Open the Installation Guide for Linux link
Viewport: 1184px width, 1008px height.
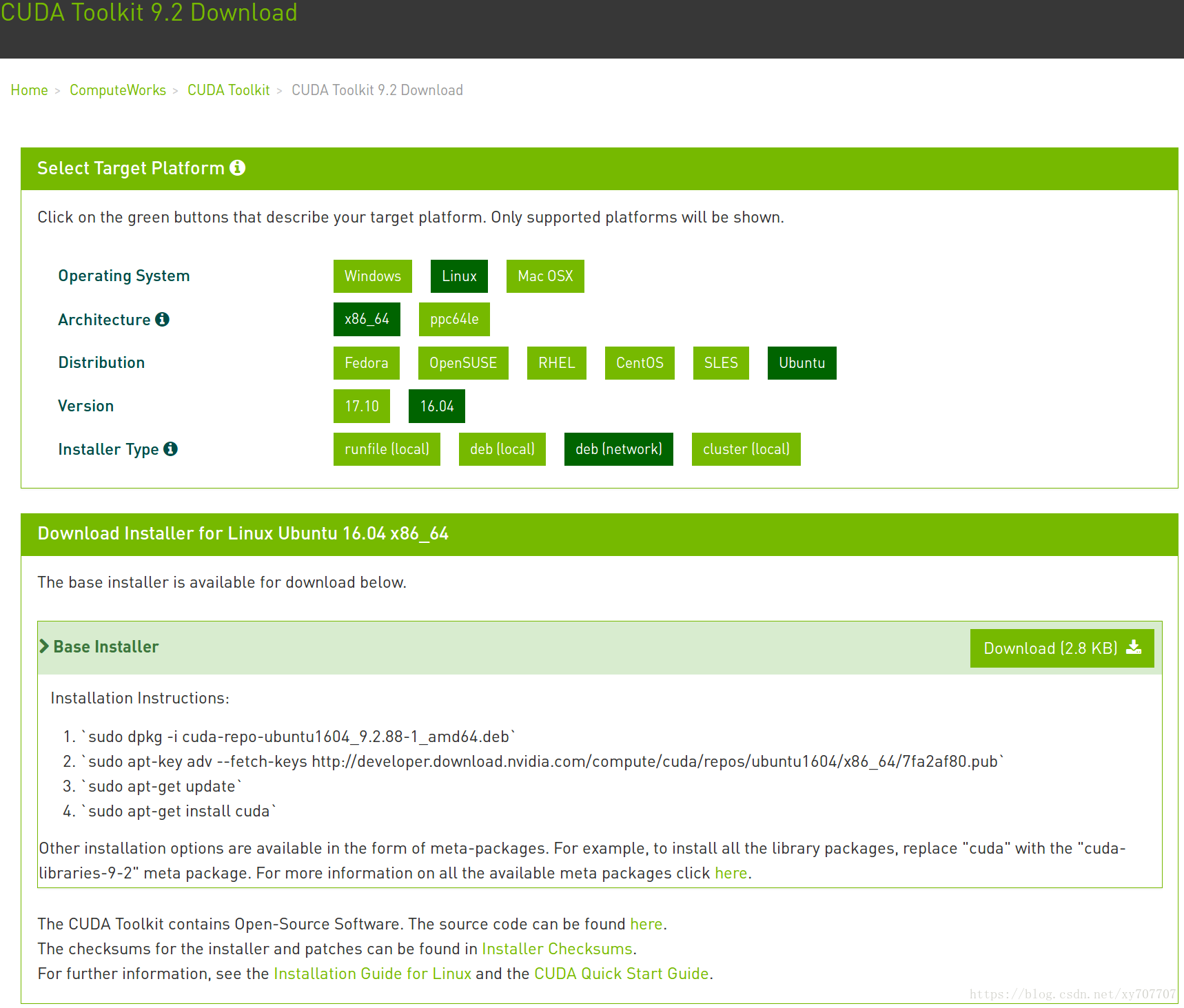click(373, 974)
